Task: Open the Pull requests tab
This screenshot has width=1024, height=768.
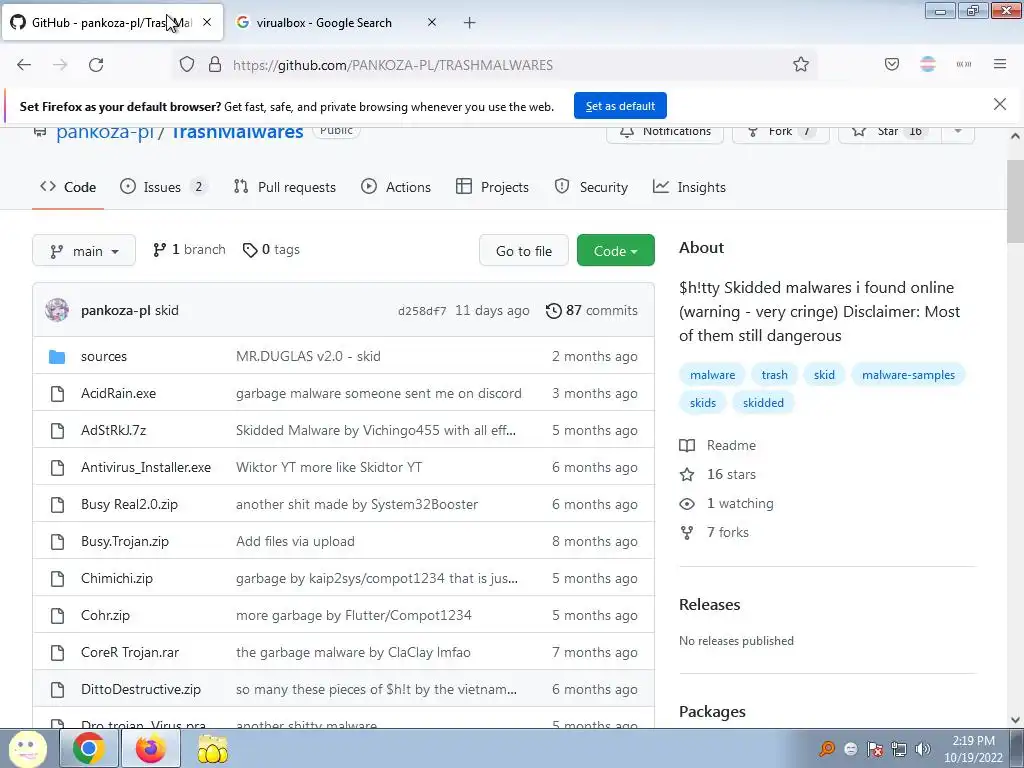Action: [285, 187]
